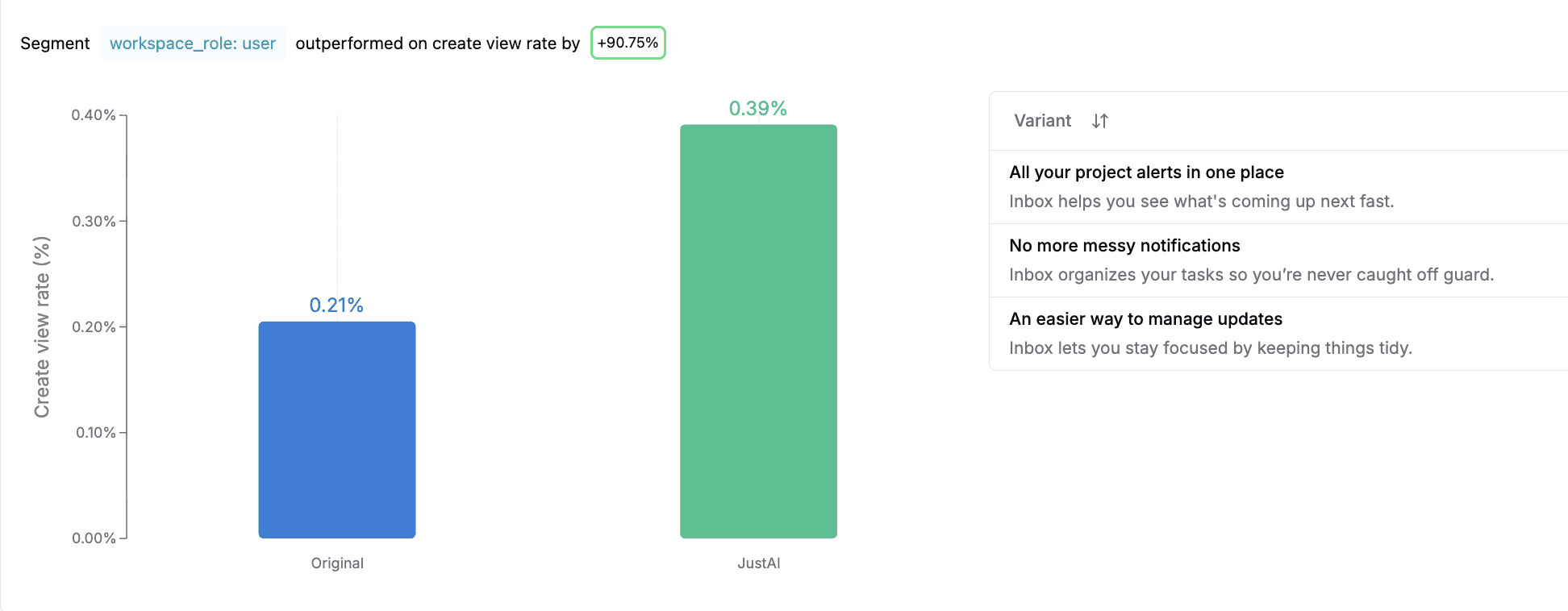Viewport: 1568px width, 611px height.
Task: Click the 0.20% y-axis tick label
Action: pos(94,326)
